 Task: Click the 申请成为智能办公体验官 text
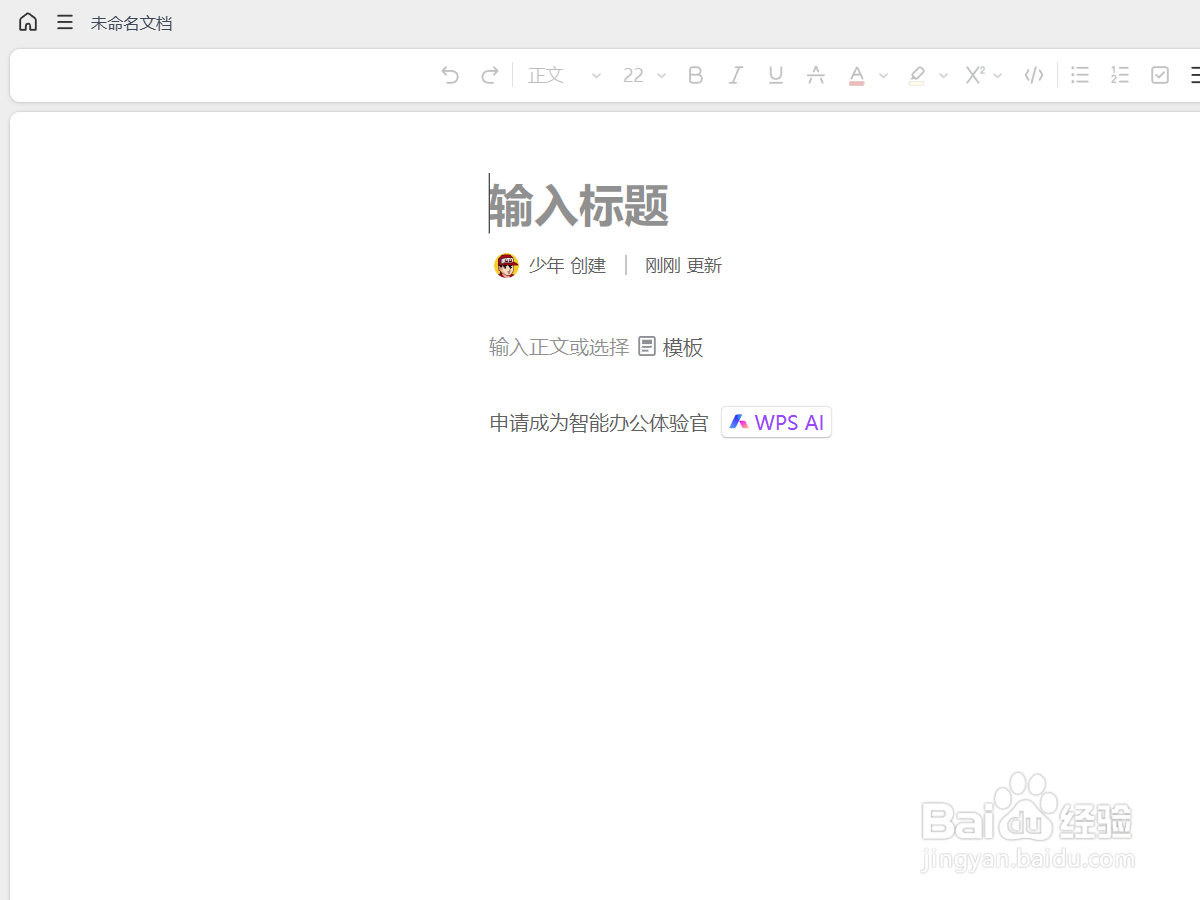599,423
